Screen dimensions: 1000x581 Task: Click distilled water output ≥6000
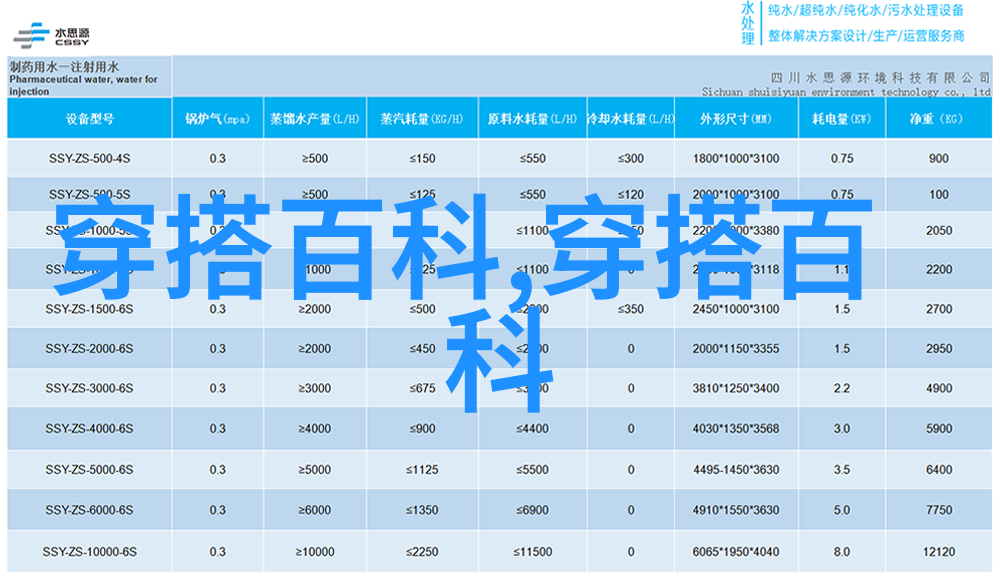pyautogui.click(x=314, y=510)
